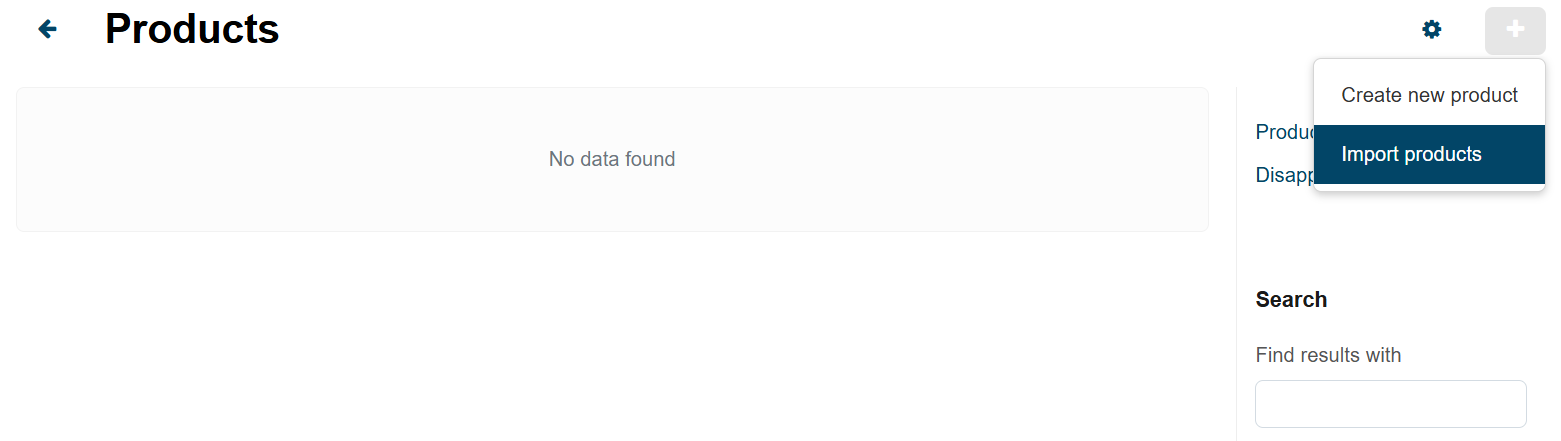Open settings via the gear icon
The image size is (1561, 441).
tap(1432, 30)
